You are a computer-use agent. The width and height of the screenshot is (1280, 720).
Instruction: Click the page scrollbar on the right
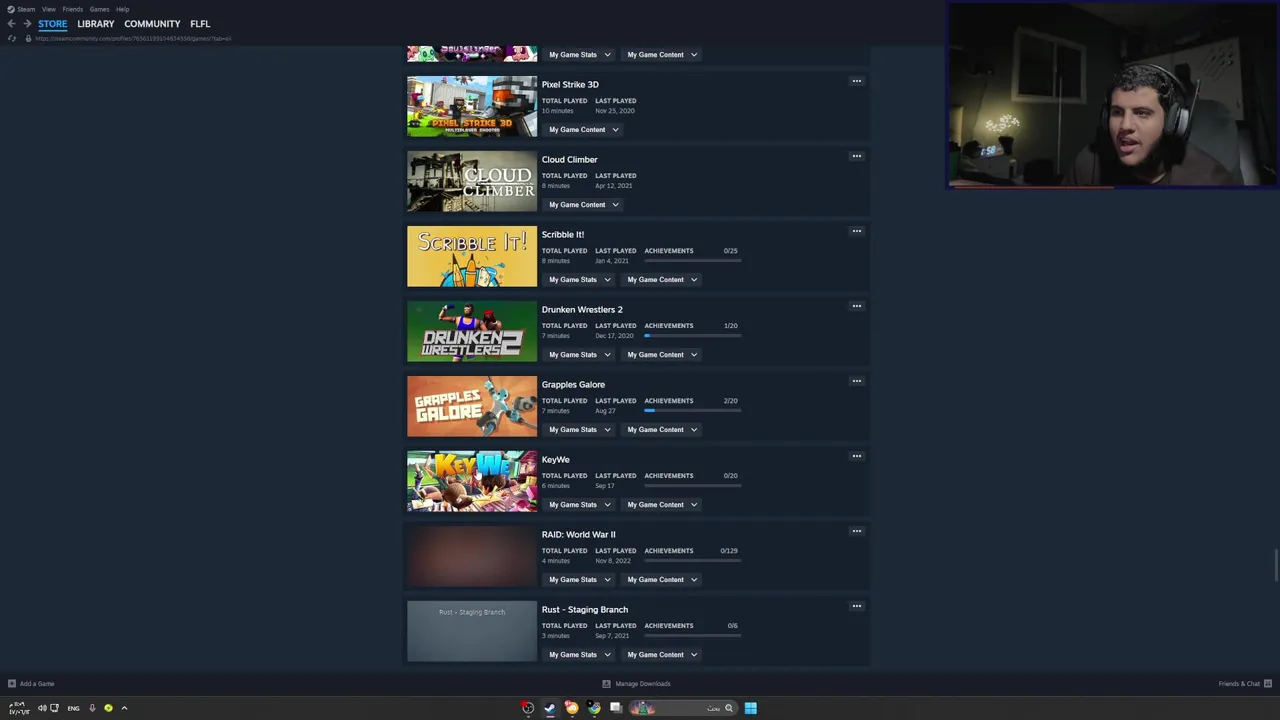pos(1276,564)
